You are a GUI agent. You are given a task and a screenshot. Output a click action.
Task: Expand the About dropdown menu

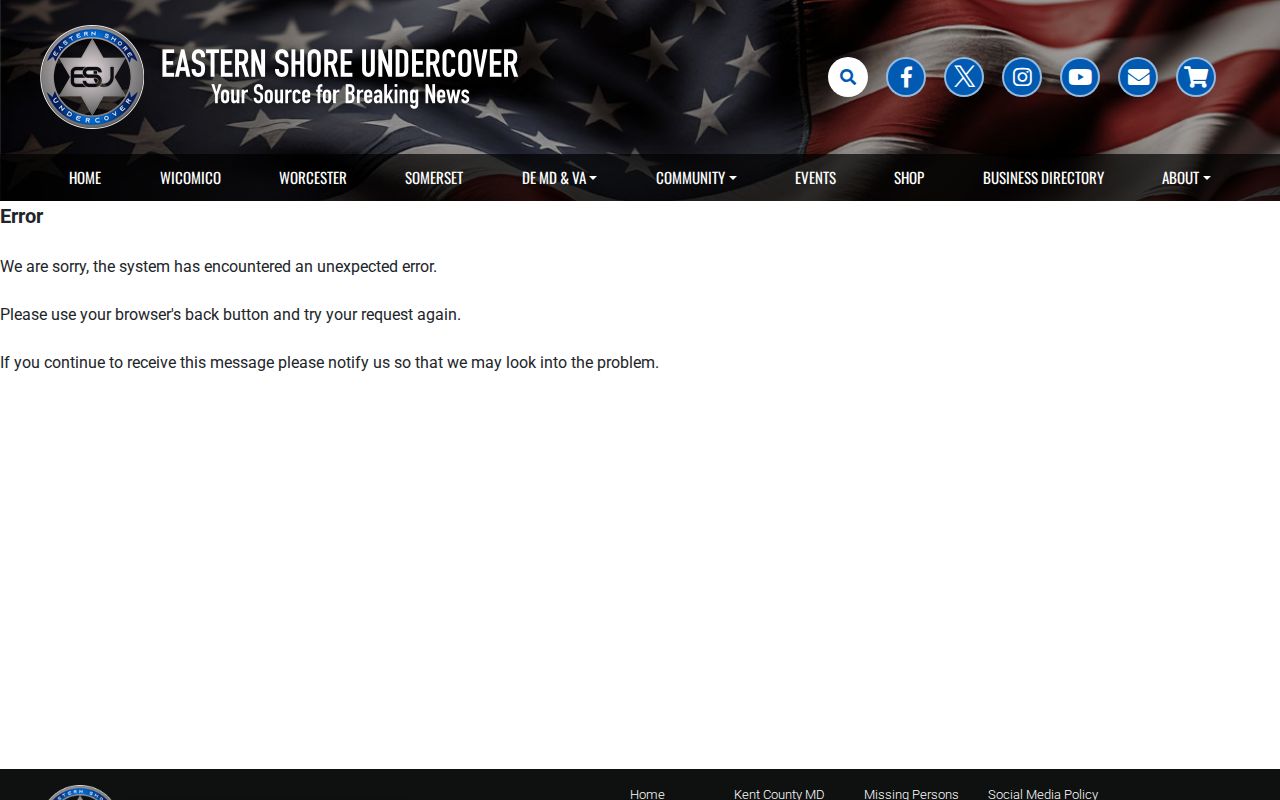click(1186, 178)
